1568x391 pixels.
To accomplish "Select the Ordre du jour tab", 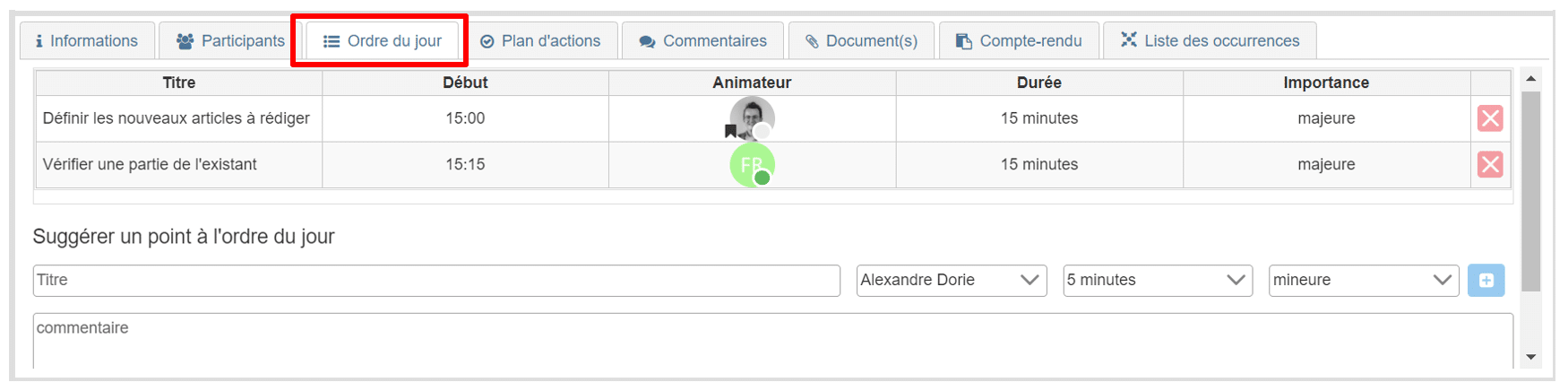I will (x=383, y=41).
